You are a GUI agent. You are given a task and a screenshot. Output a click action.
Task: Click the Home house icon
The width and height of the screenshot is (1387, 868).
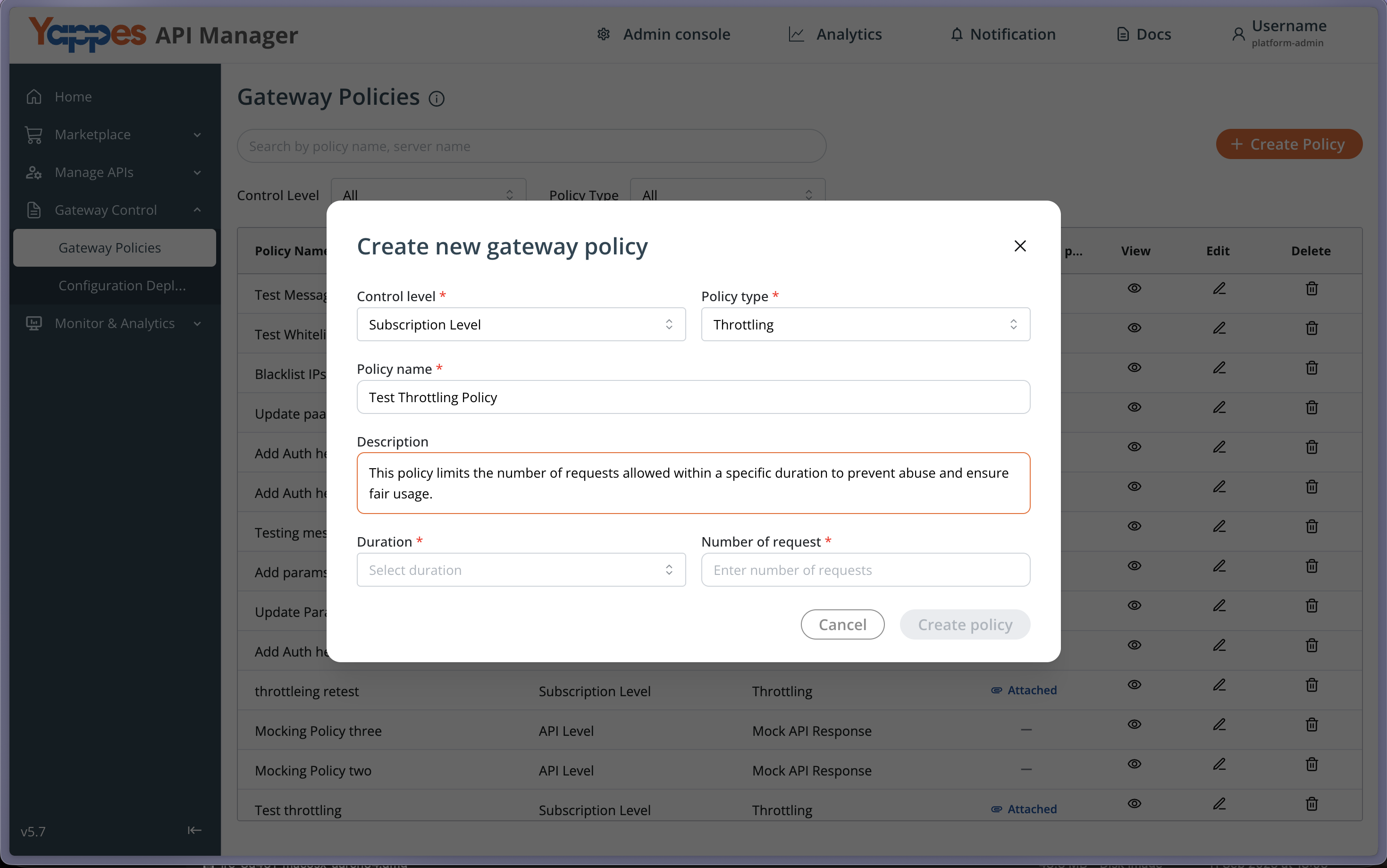pyautogui.click(x=34, y=96)
